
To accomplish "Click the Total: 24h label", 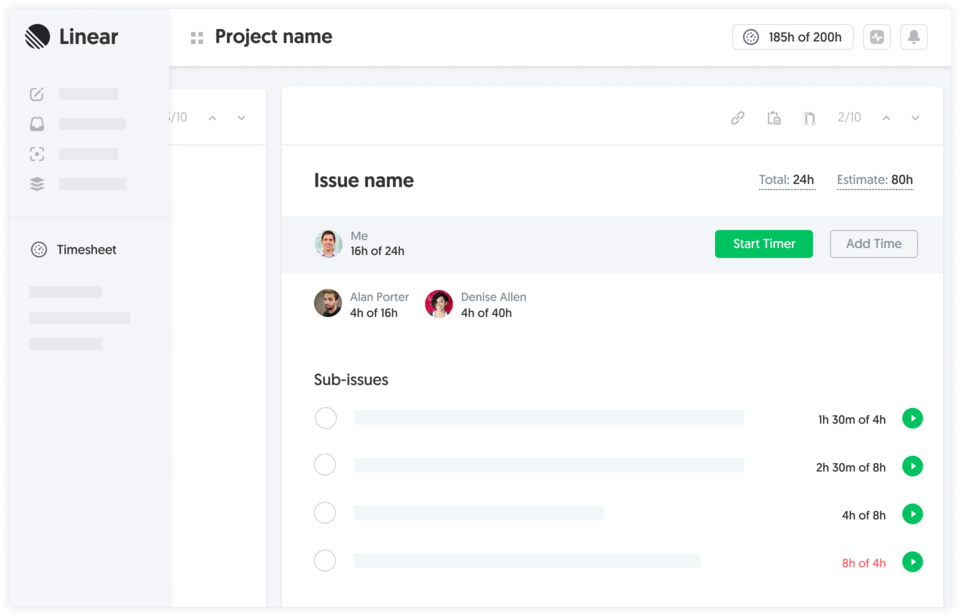I will click(x=787, y=180).
